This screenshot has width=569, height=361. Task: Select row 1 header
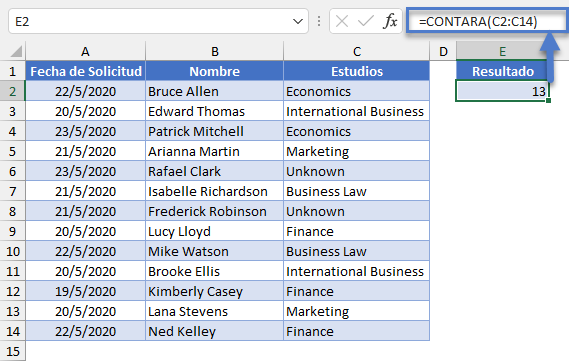click(13, 71)
